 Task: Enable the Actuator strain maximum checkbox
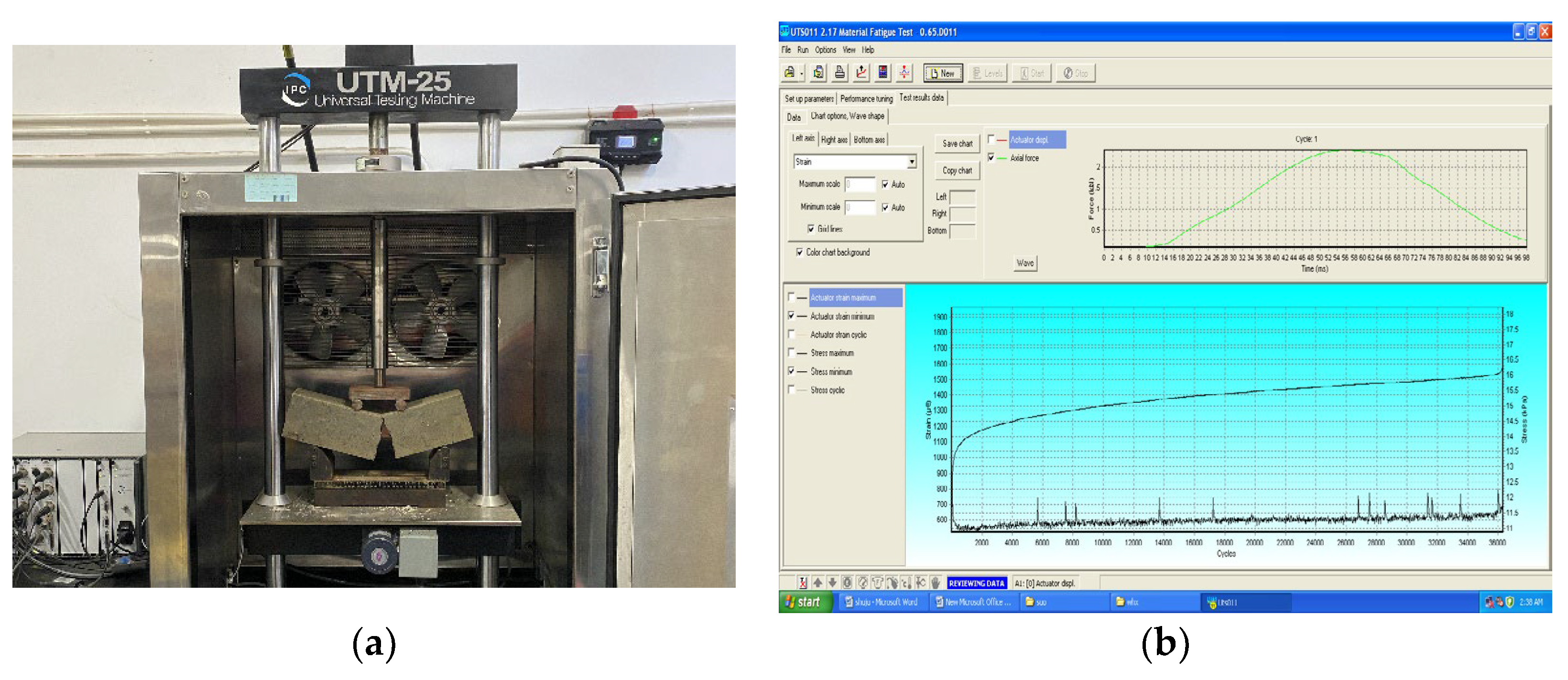pyautogui.click(x=791, y=297)
